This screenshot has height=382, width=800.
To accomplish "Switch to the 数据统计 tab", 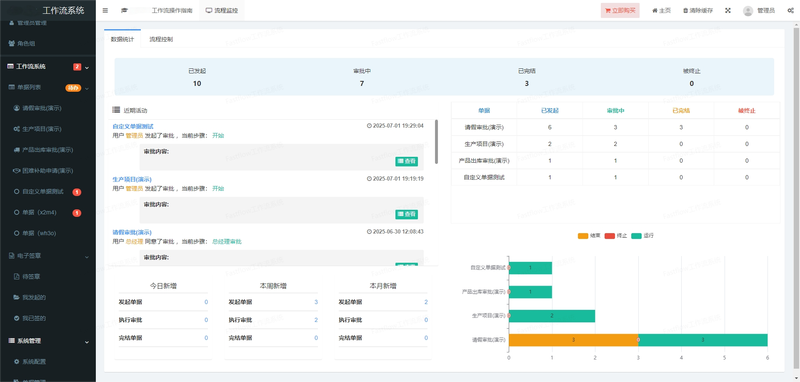I will [x=122, y=39].
